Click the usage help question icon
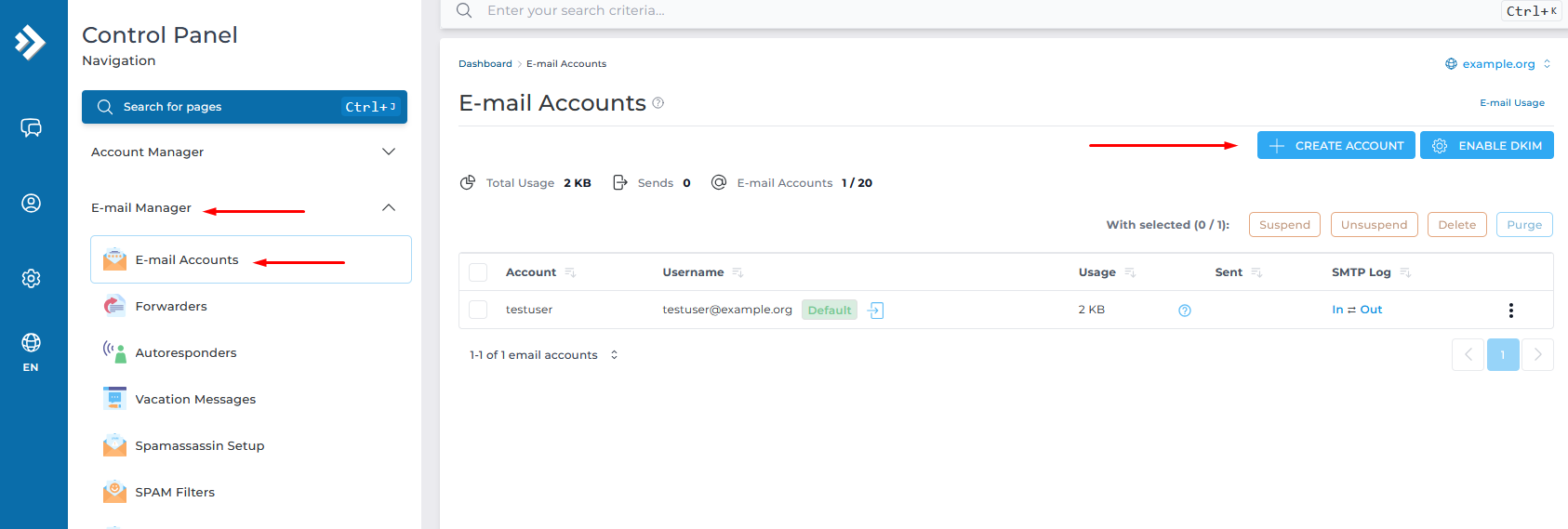The image size is (1568, 529). (1184, 311)
